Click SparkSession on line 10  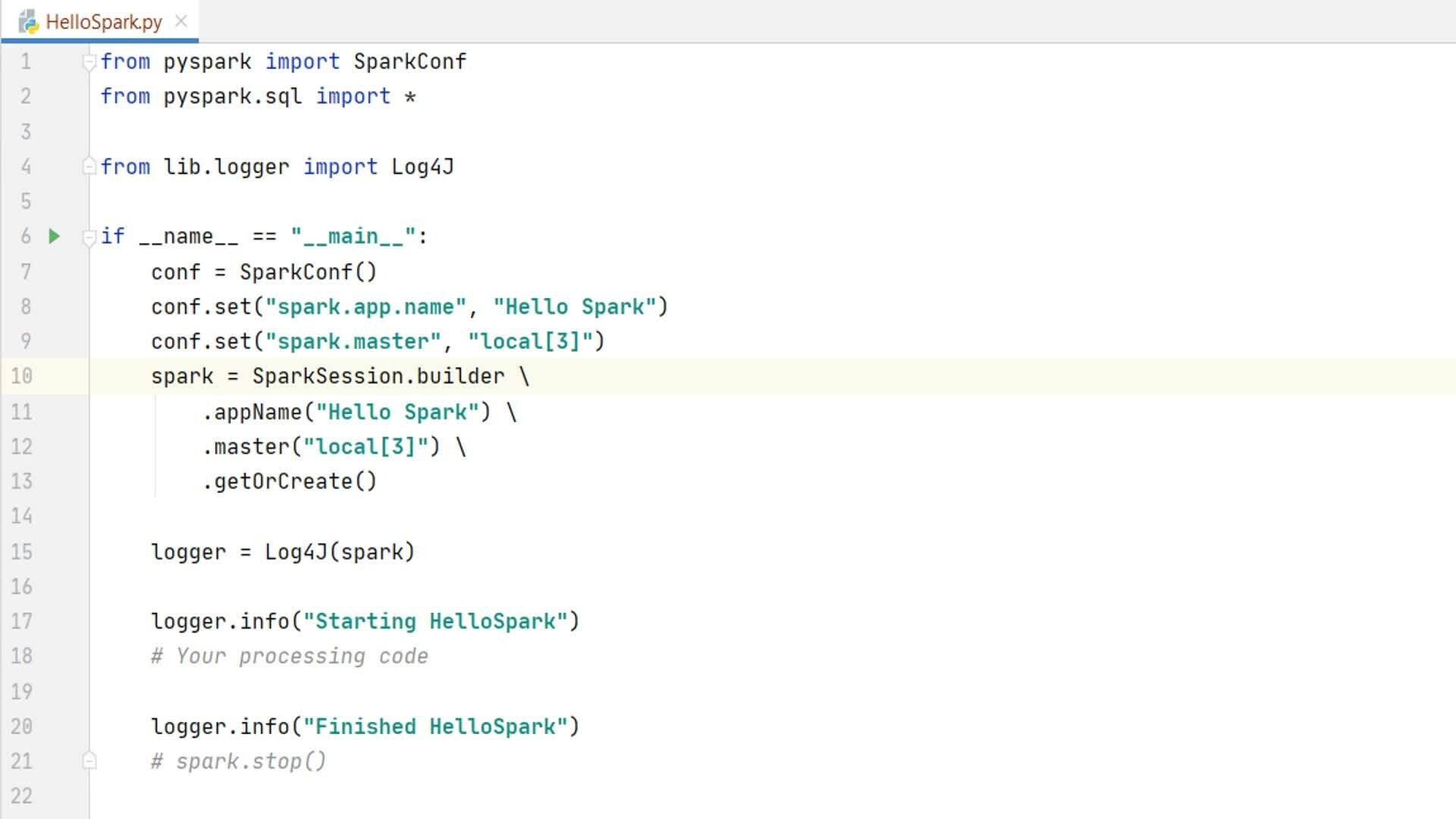coord(328,376)
